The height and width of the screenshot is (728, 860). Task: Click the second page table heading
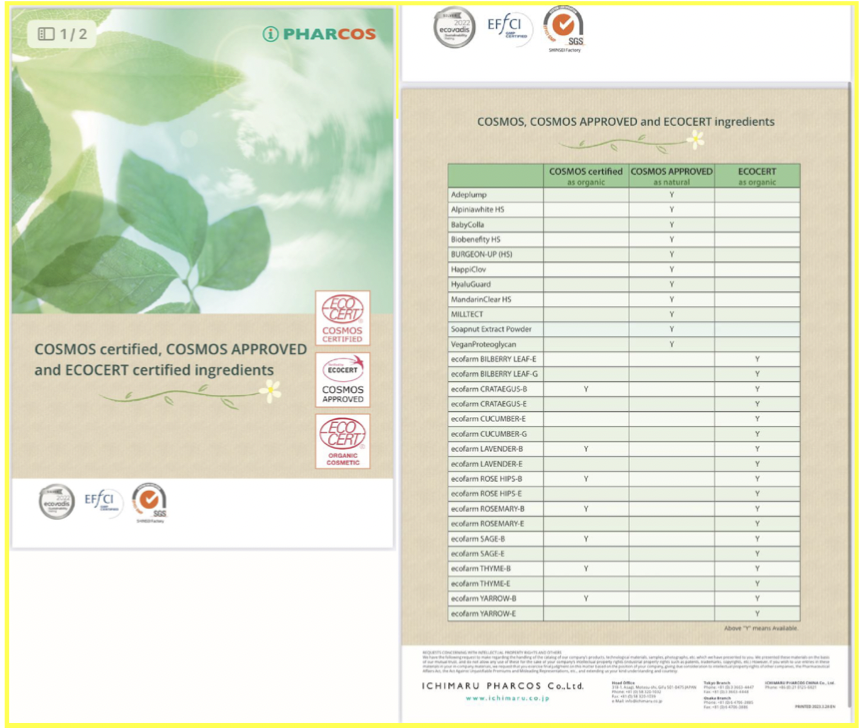click(x=625, y=121)
